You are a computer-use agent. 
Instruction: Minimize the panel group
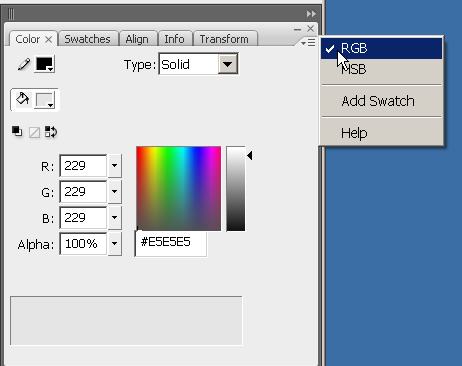297,29
